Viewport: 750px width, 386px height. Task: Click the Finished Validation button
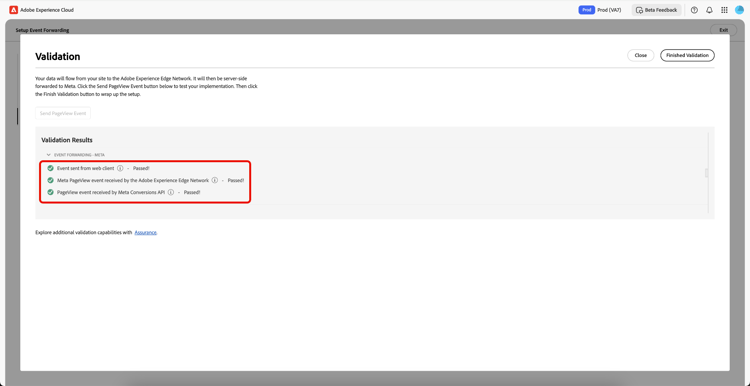coord(687,55)
